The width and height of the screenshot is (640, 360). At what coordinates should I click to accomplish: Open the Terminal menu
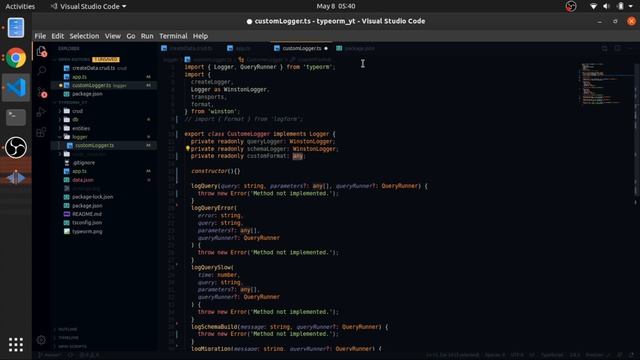pyautogui.click(x=173, y=36)
